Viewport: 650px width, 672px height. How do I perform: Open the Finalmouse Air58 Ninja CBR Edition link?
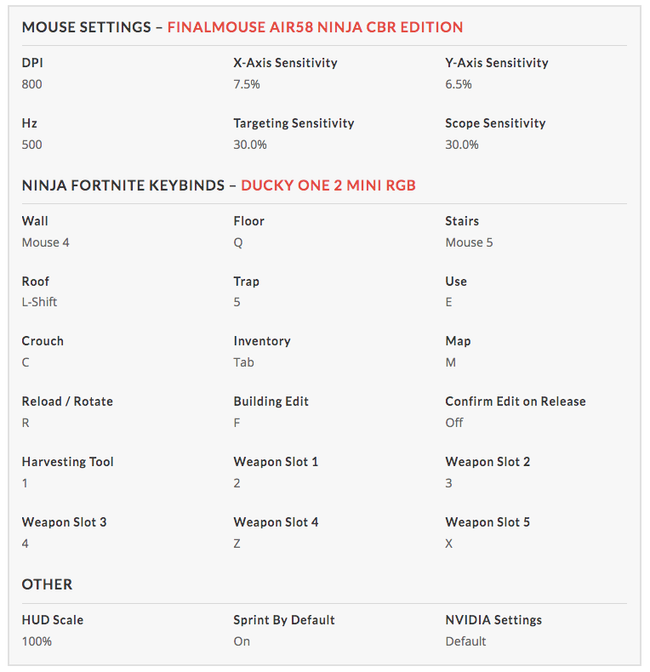pyautogui.click(x=315, y=27)
